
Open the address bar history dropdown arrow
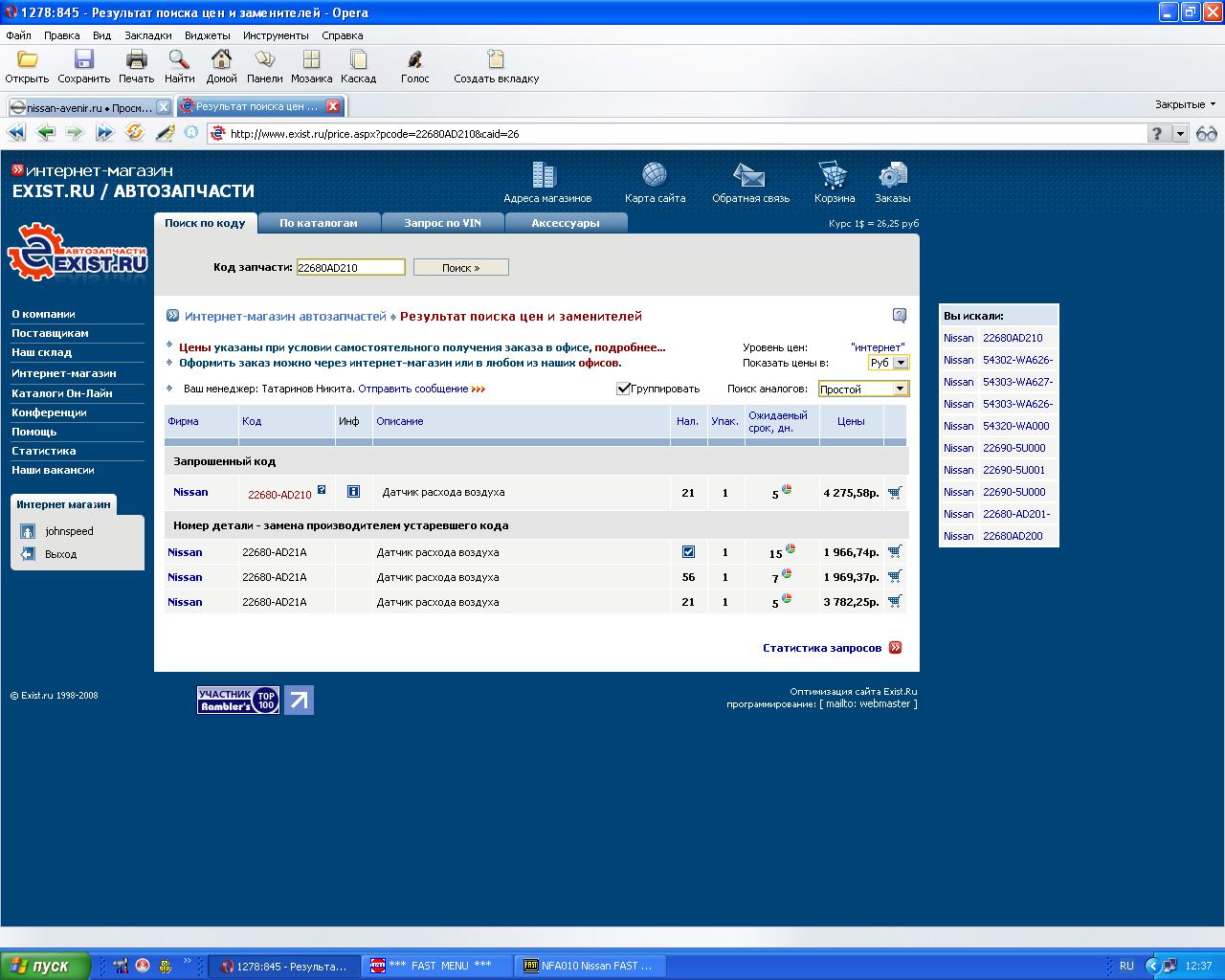pyautogui.click(x=1180, y=134)
